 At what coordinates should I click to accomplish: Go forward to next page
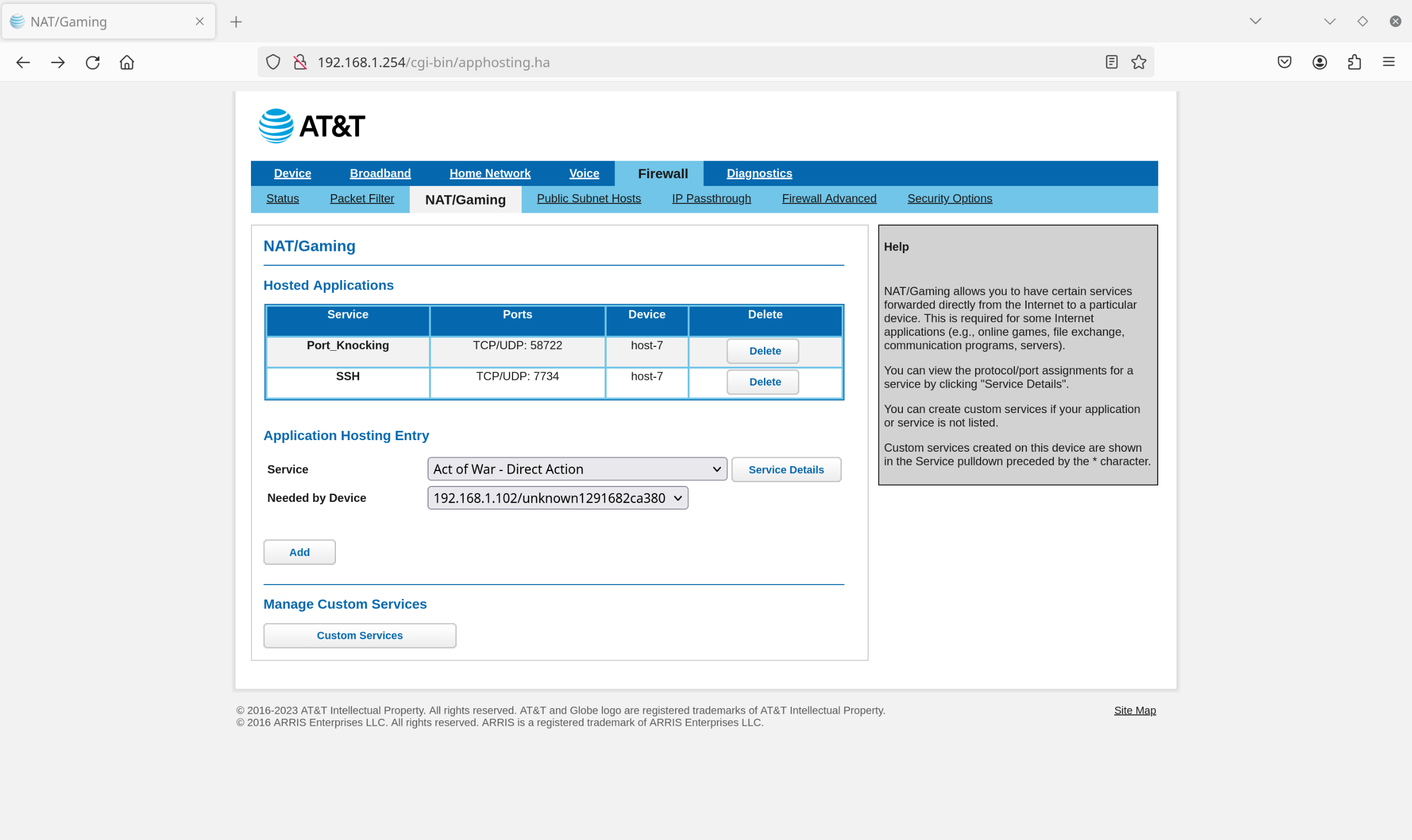click(58, 62)
